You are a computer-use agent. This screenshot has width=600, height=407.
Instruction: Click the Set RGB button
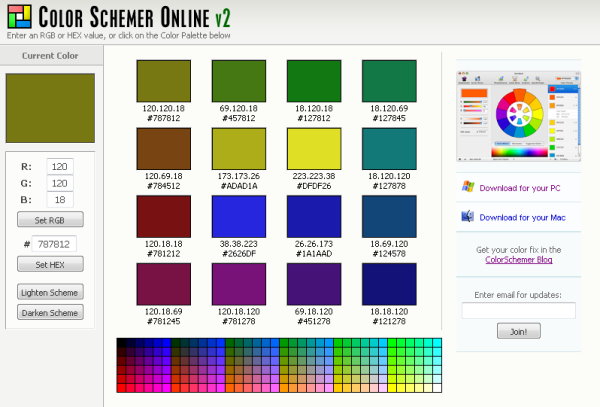pyautogui.click(x=50, y=220)
